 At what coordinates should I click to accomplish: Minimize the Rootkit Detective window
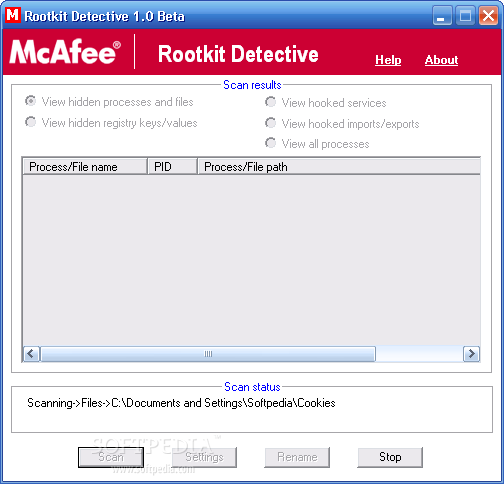click(x=442, y=15)
